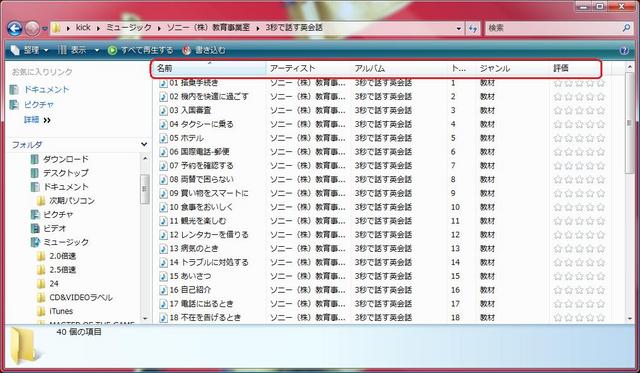Select file 14 トラブルに対処する

(209, 262)
